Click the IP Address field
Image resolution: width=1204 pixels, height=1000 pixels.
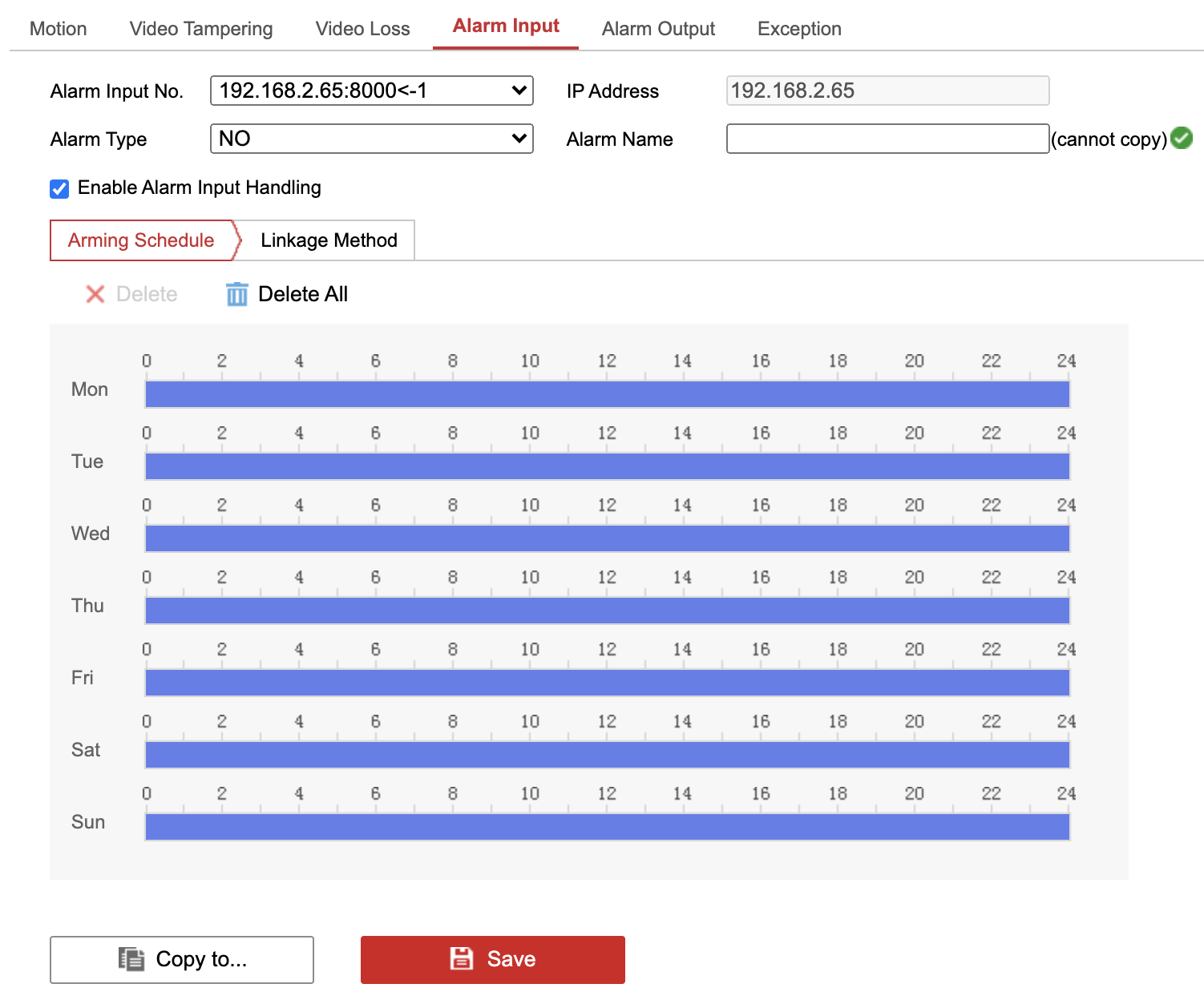pyautogui.click(x=887, y=91)
